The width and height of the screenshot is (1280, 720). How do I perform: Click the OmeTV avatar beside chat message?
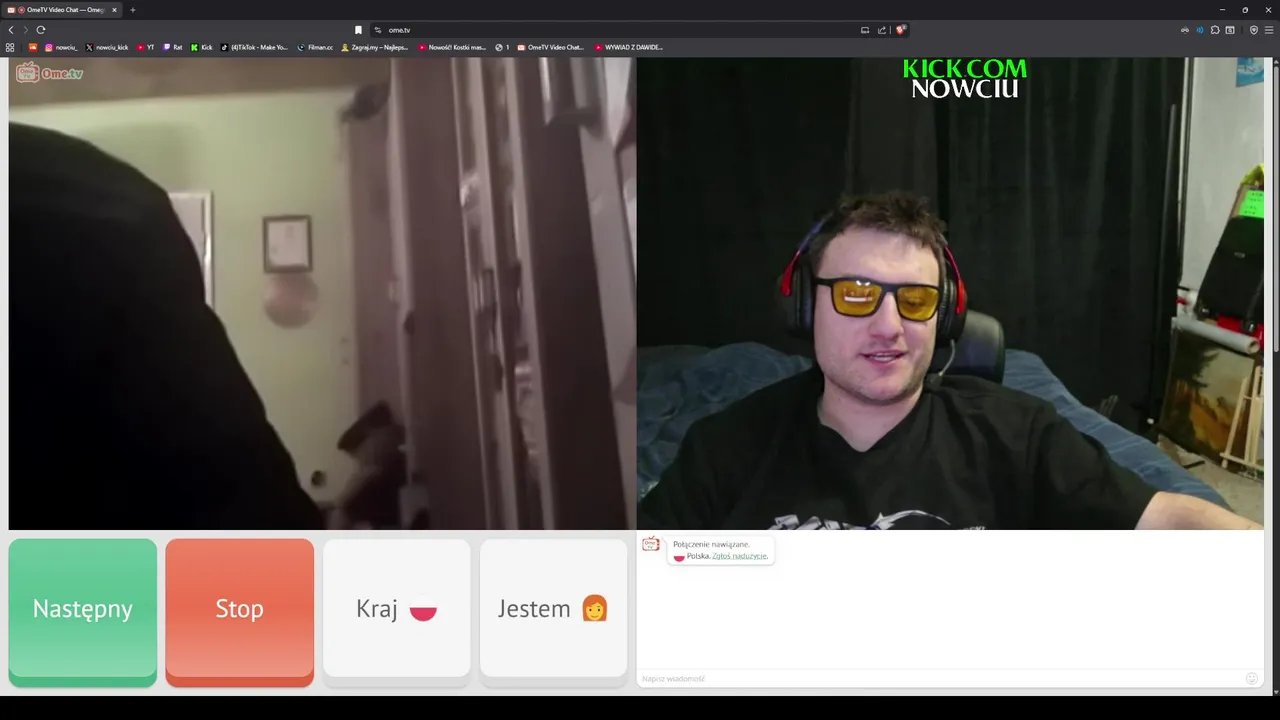pos(651,544)
